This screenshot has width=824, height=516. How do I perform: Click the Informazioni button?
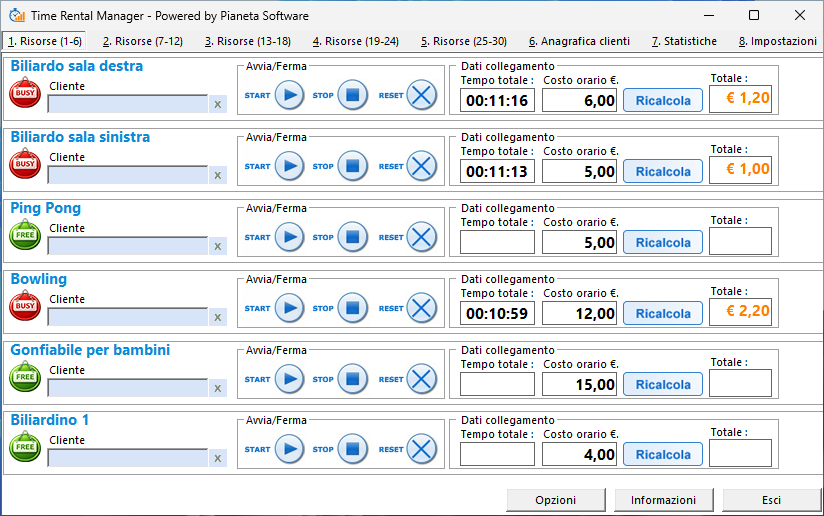coord(663,500)
